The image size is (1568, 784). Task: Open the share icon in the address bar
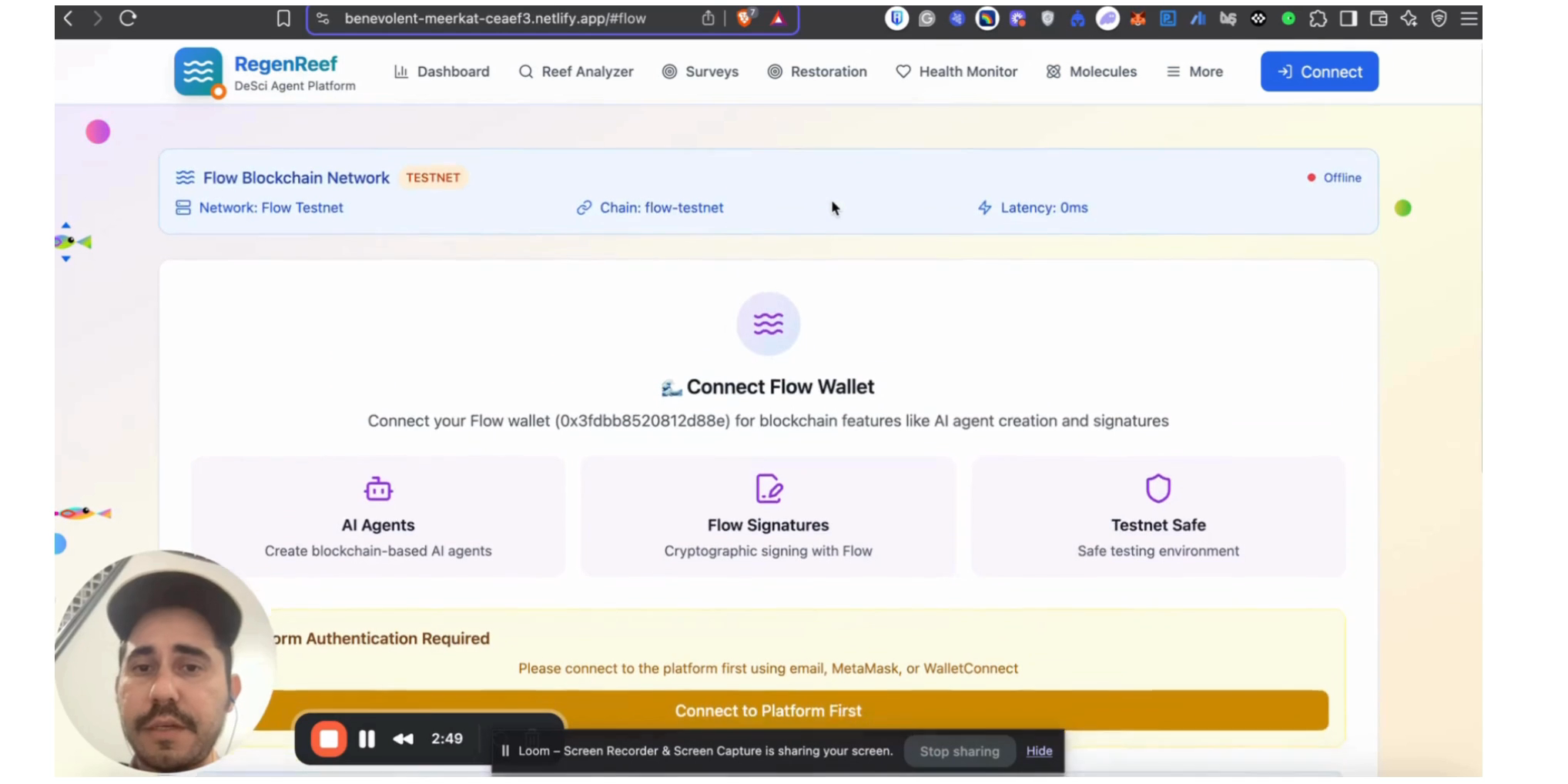coord(708,18)
